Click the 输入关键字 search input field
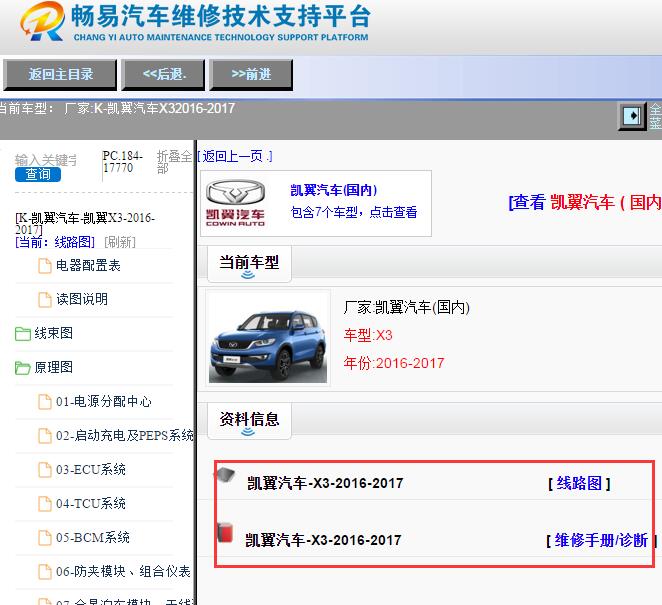Image resolution: width=662 pixels, height=605 pixels. pos(46,160)
